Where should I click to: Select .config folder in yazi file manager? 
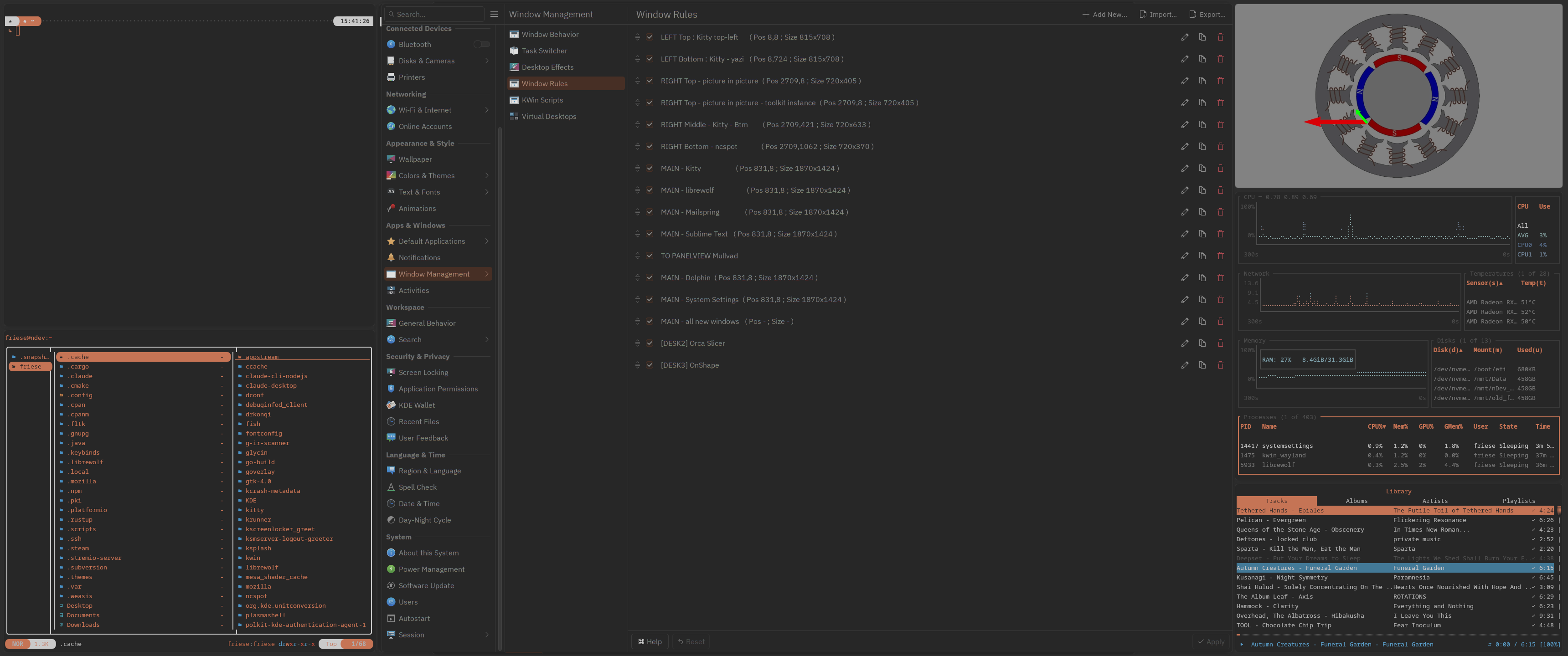144,395
